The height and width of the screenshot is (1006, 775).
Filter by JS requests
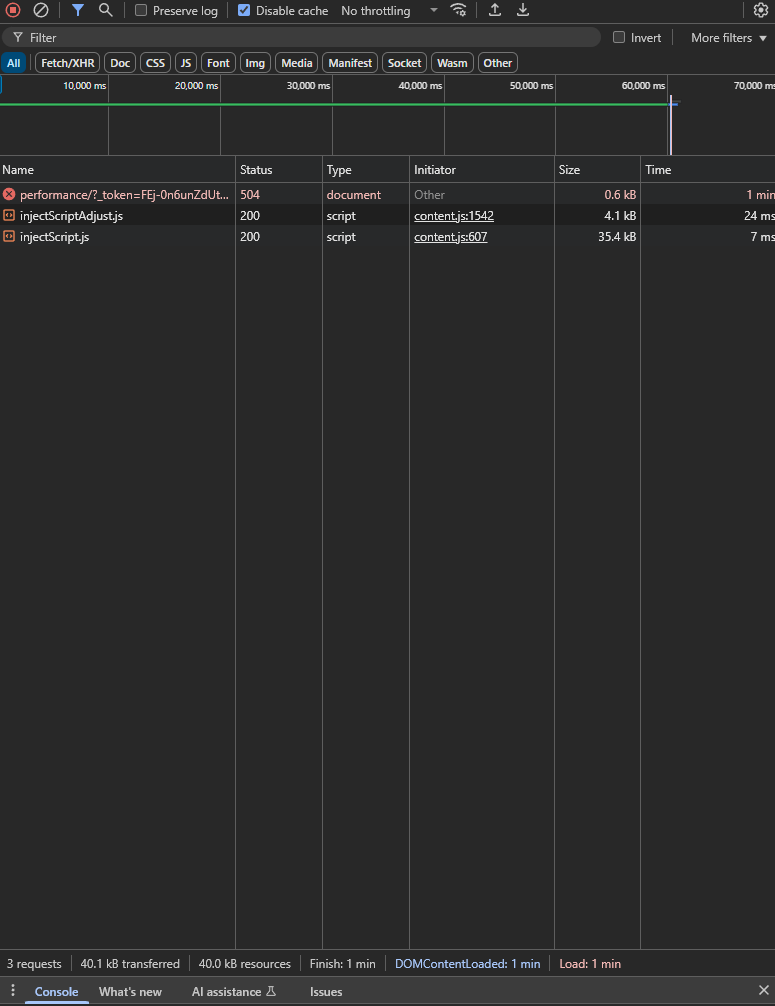186,63
